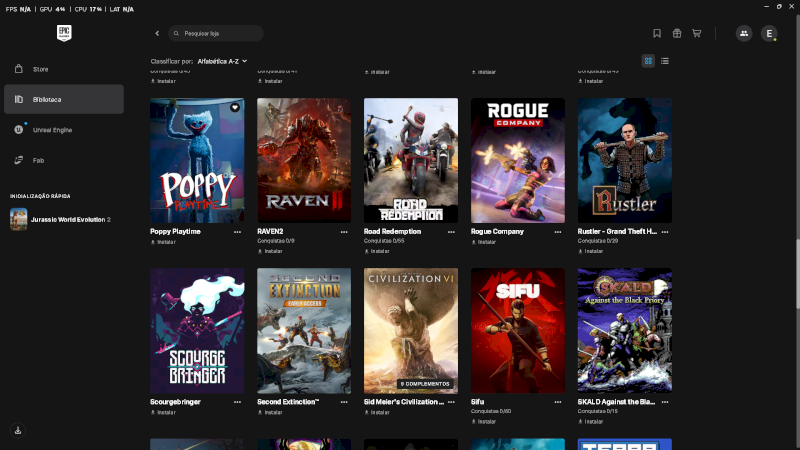The height and width of the screenshot is (450, 800).
Task: Open Second Extinction cover art
Action: coord(304,331)
